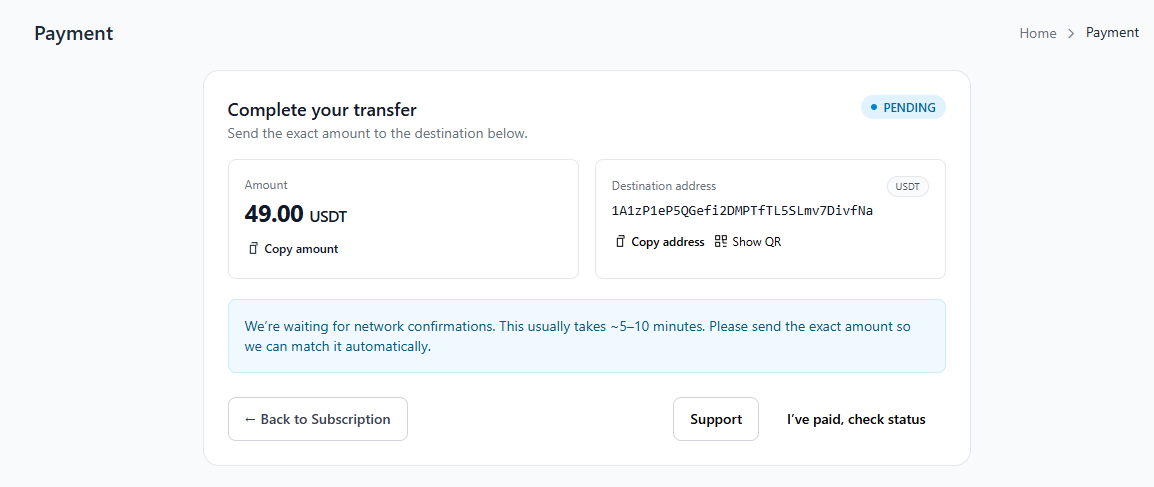Navigate to Home in the breadcrumb
The height and width of the screenshot is (487, 1154).
(x=1038, y=33)
